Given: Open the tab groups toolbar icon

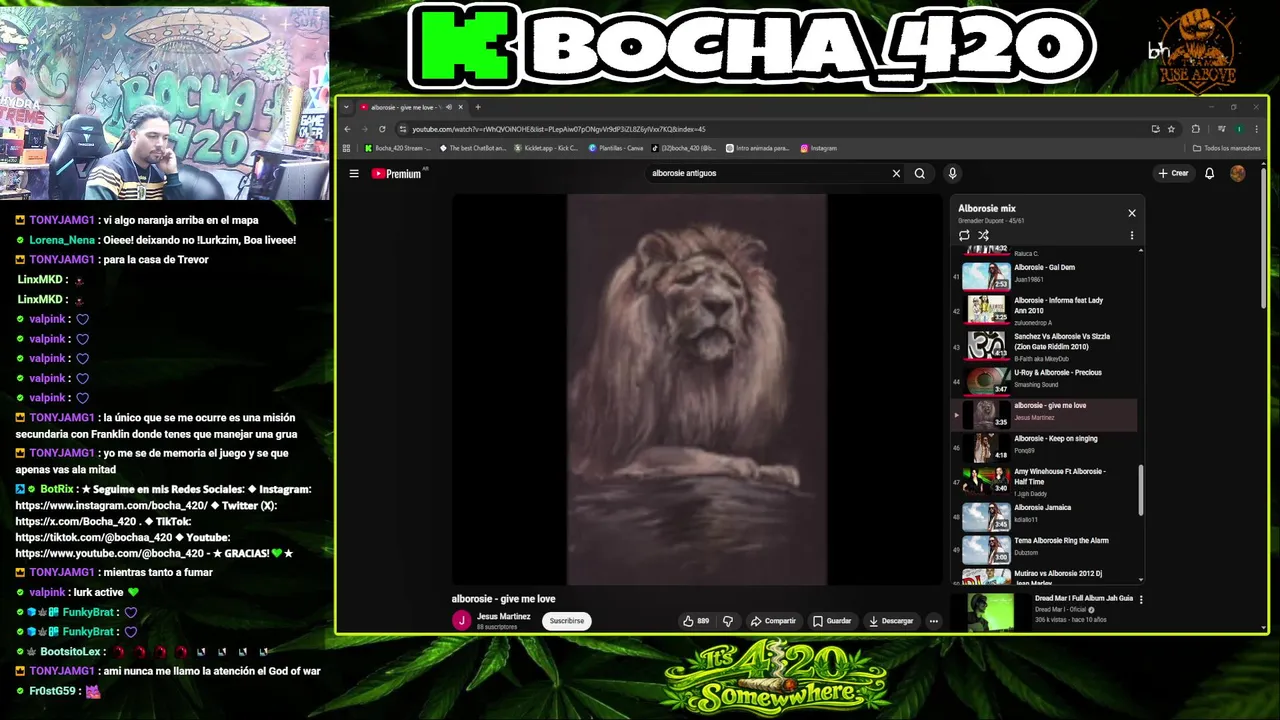Looking at the screenshot, I should [x=1222, y=129].
